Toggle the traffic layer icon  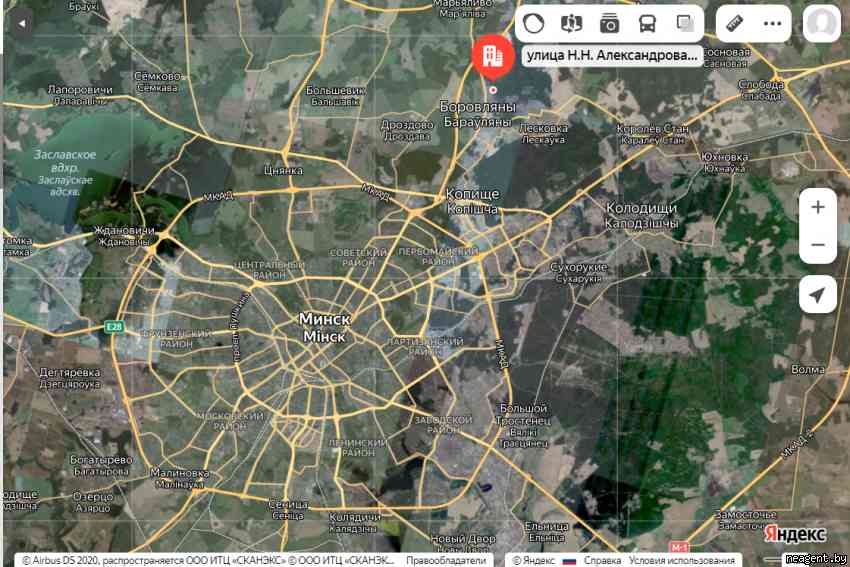pos(534,23)
